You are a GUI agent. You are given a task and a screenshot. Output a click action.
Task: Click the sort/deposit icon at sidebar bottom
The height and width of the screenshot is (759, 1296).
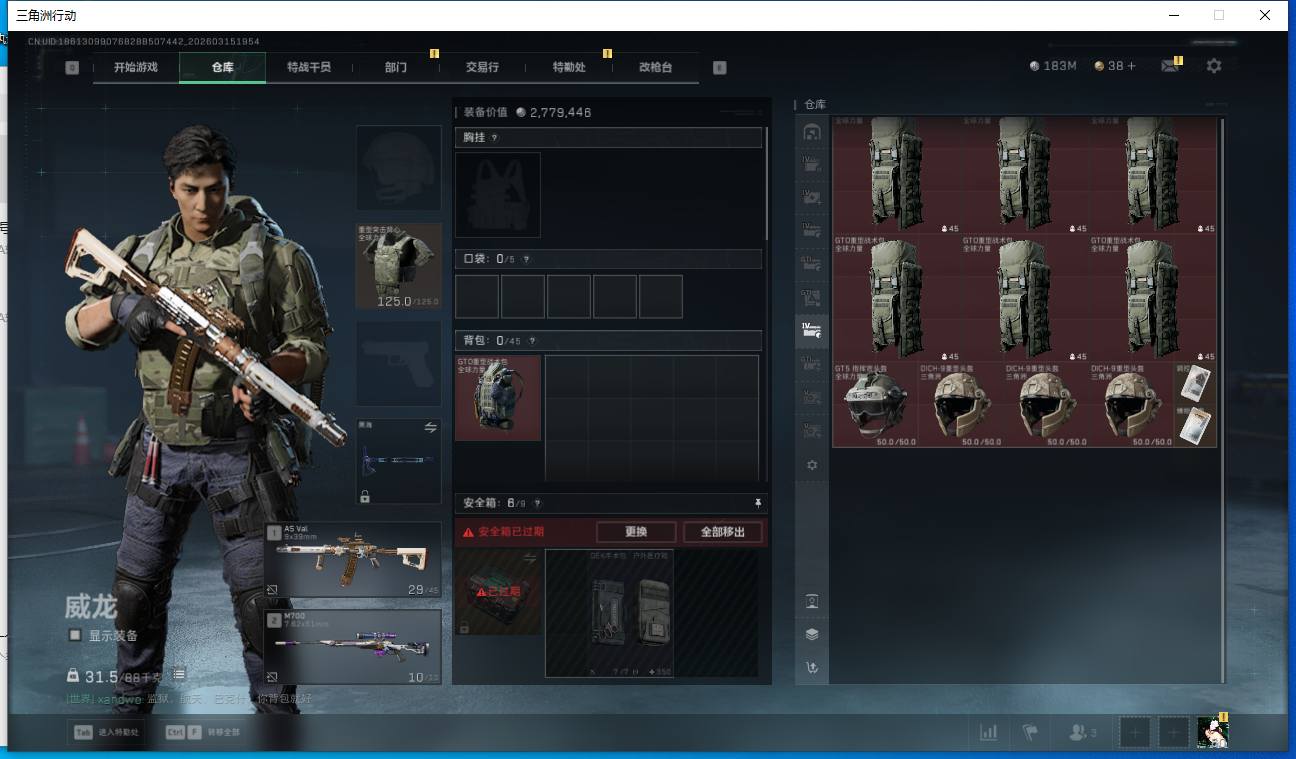coord(812,668)
